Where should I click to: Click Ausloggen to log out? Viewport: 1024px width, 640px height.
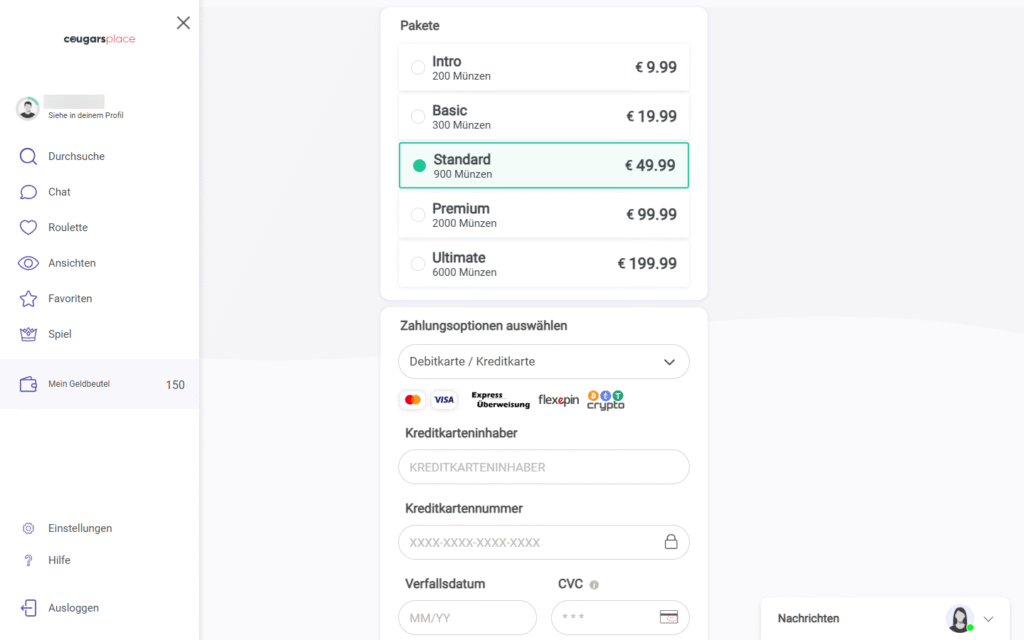point(73,608)
